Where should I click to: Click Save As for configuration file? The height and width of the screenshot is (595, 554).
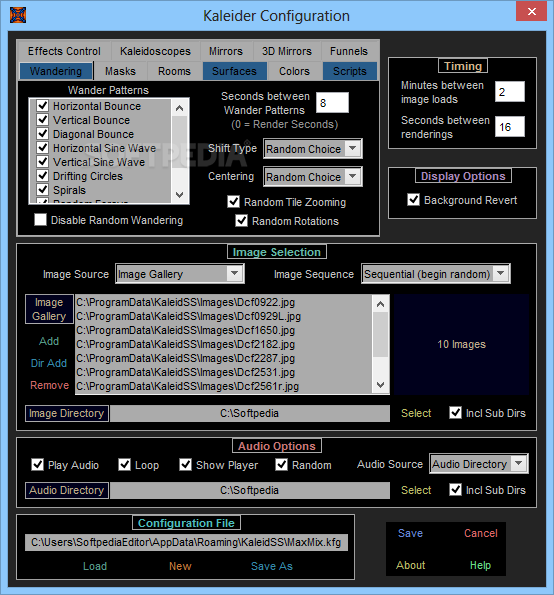click(272, 566)
